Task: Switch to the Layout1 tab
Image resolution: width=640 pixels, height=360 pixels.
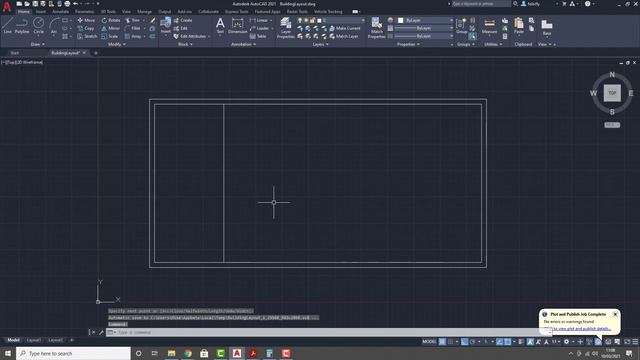Action: (x=33, y=340)
